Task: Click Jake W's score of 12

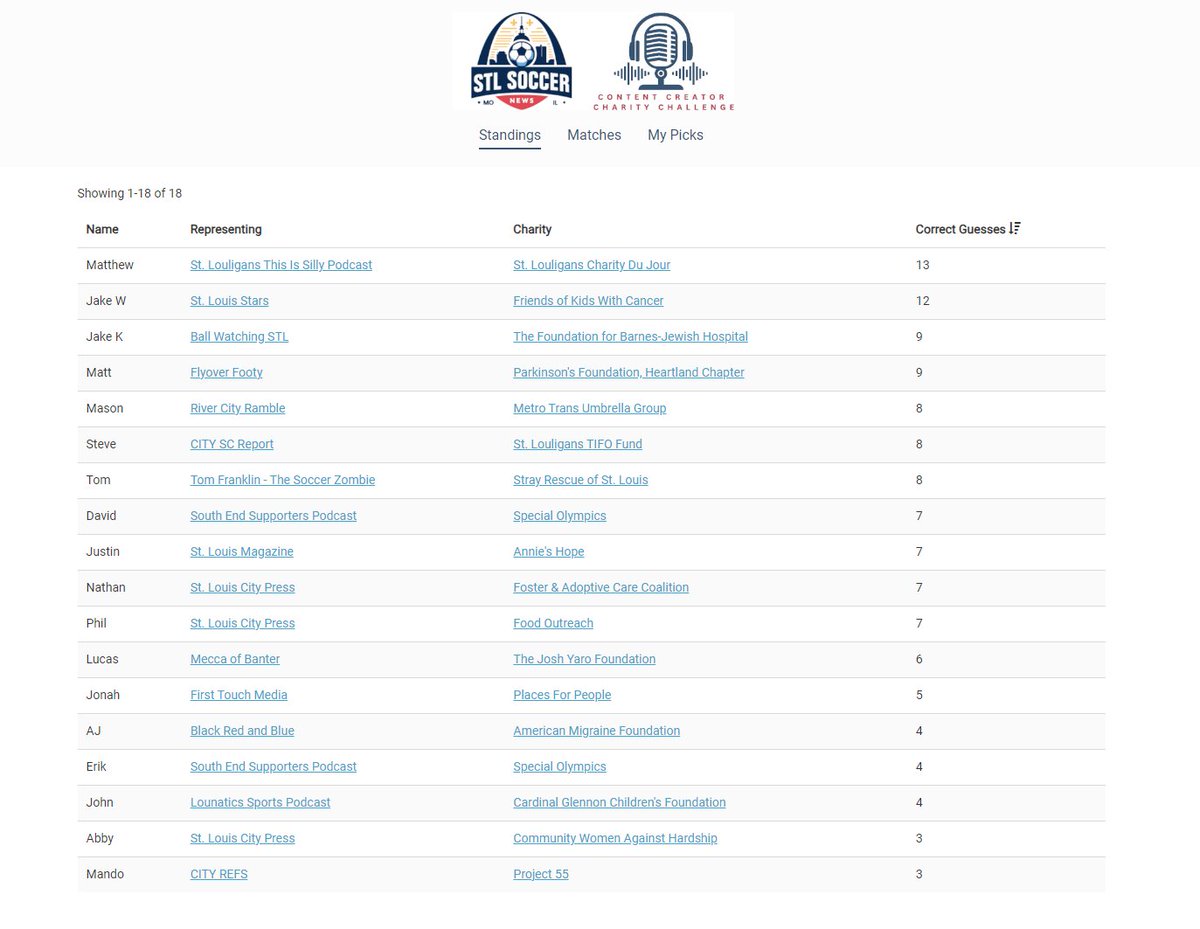Action: 922,301
